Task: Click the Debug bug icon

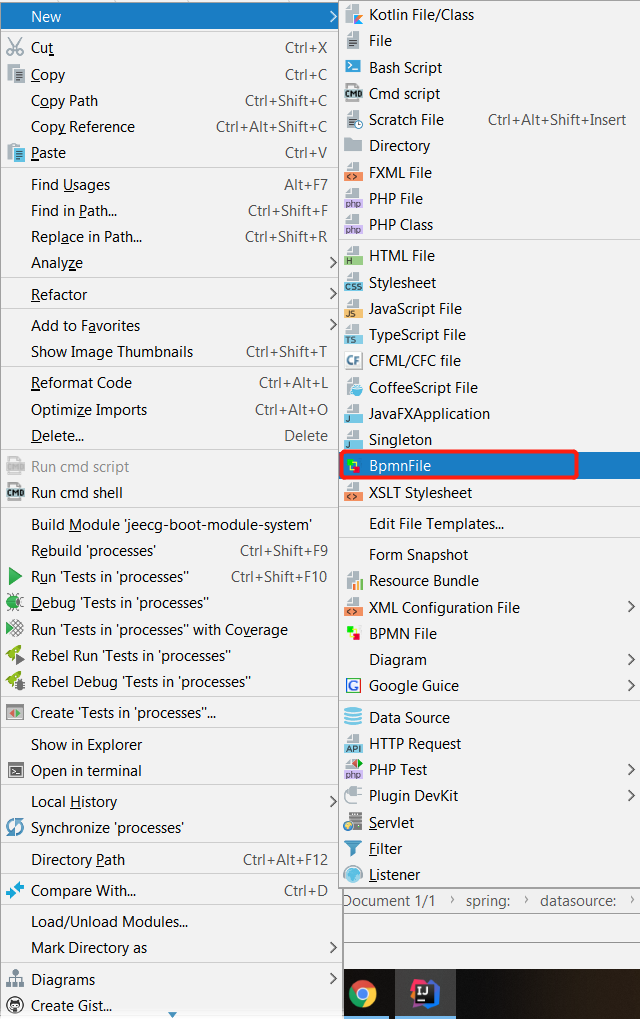Action: (15, 602)
